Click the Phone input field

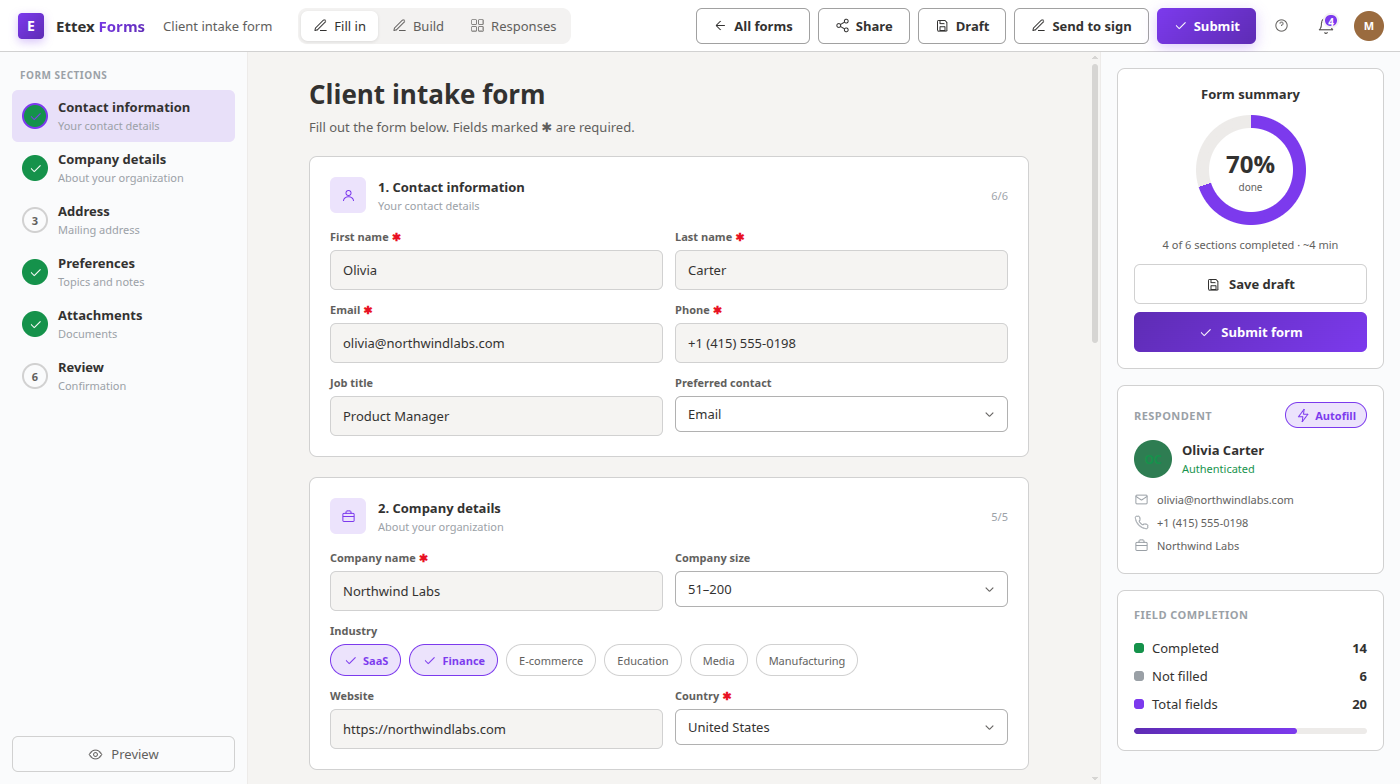click(841, 343)
